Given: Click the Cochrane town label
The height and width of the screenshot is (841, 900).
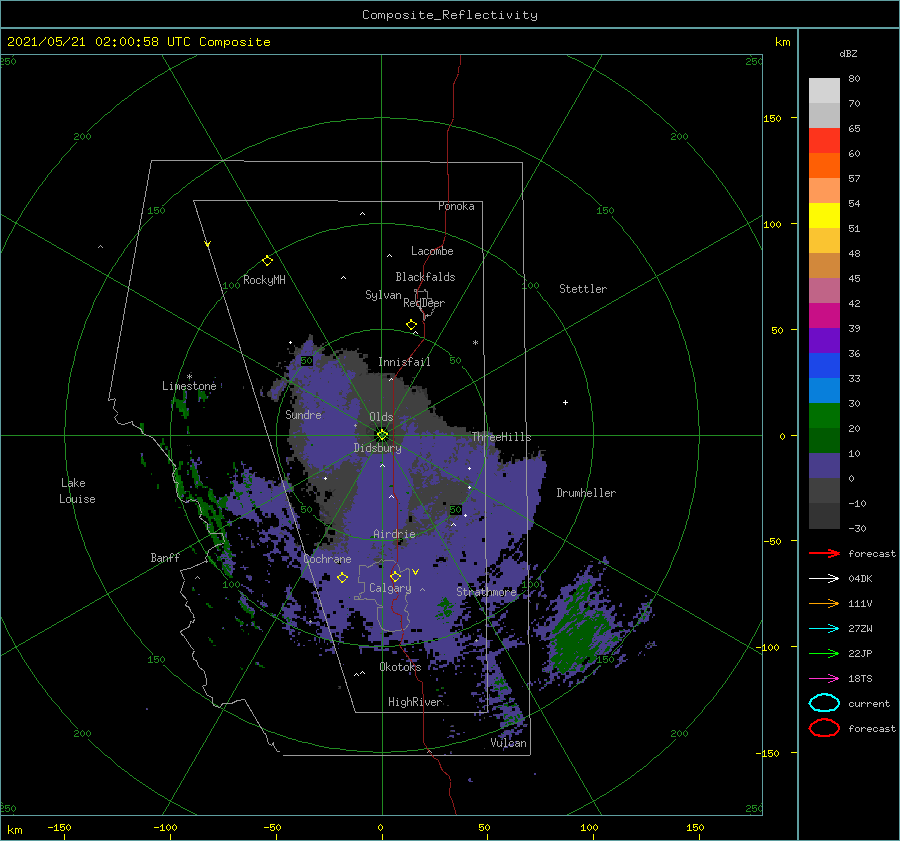Looking at the screenshot, I should [x=327, y=559].
